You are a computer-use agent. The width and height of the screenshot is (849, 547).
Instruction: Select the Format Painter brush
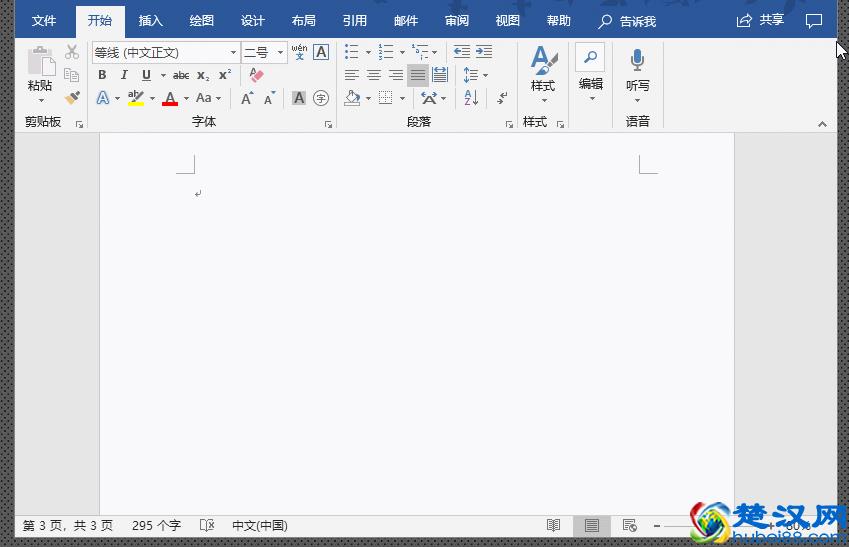pos(71,98)
